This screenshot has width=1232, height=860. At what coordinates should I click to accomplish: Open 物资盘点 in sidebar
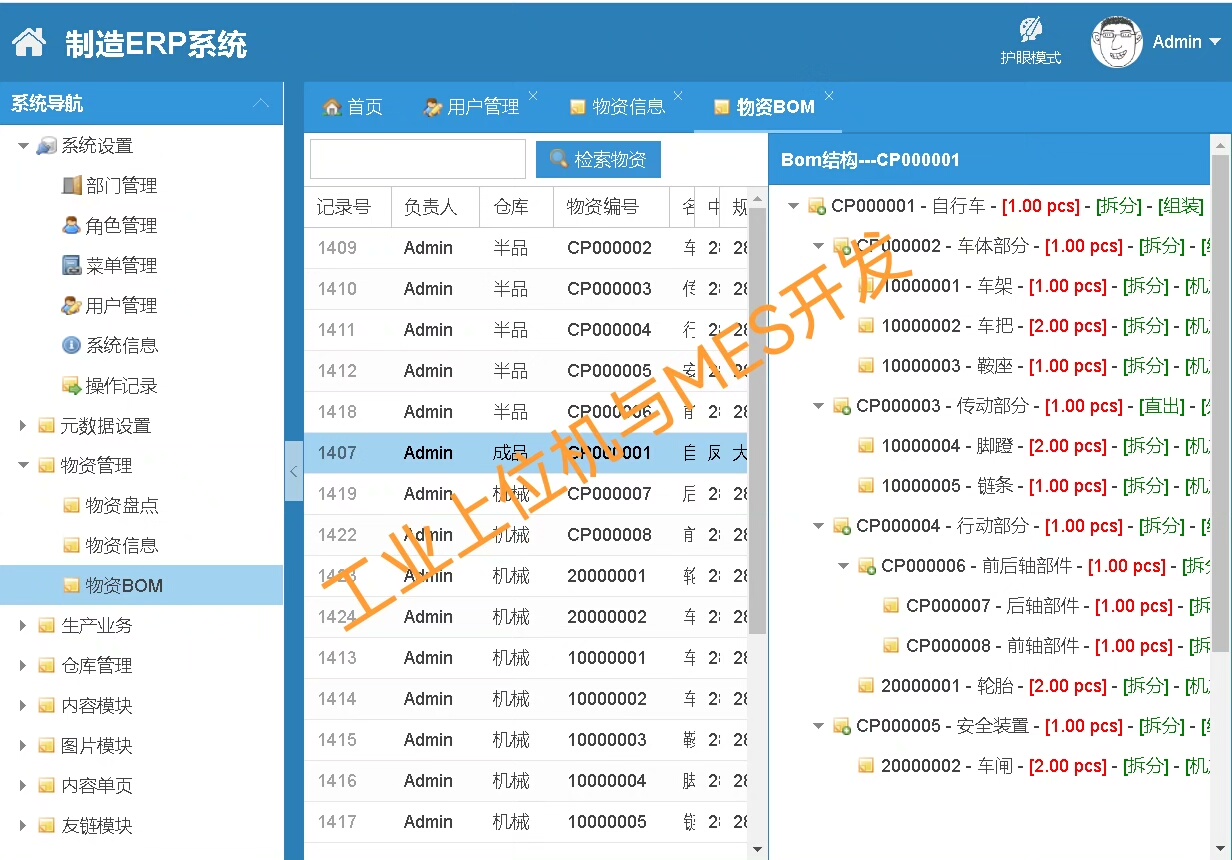tap(122, 506)
